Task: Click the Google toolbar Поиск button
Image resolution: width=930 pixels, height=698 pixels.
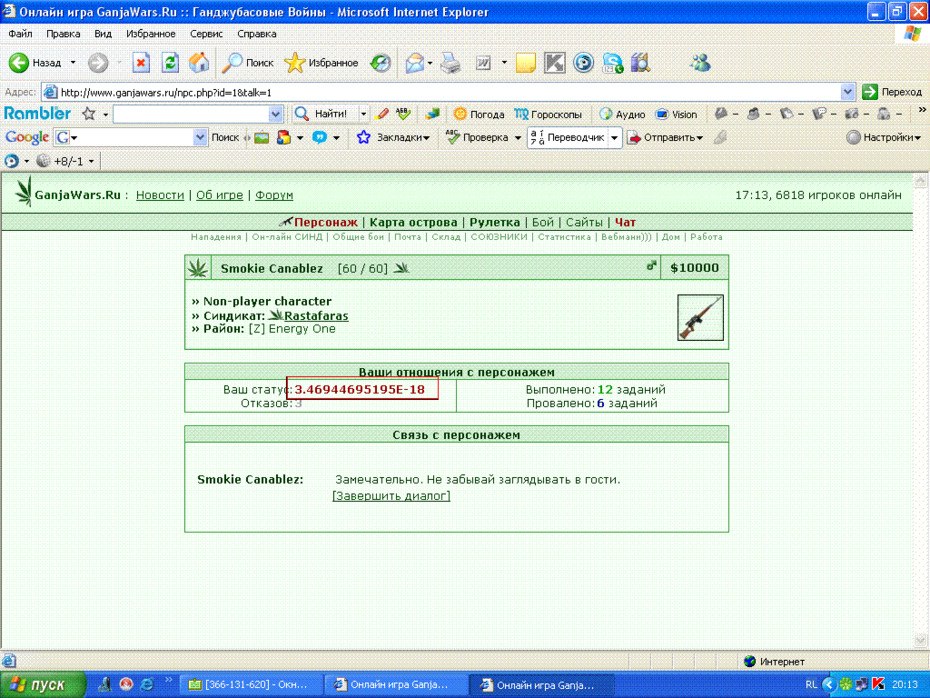Action: [x=225, y=138]
